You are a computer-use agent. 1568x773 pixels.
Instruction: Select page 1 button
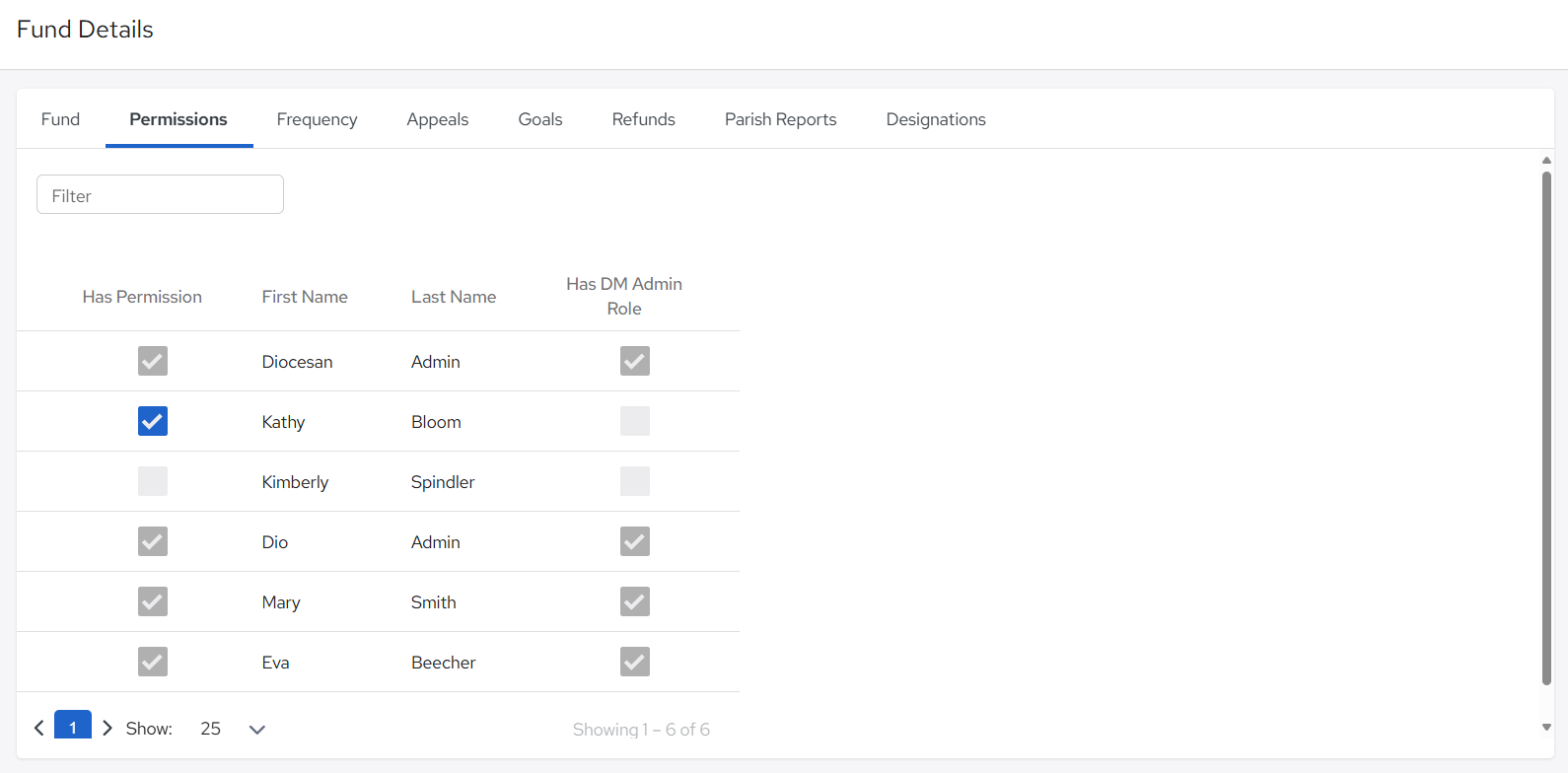[73, 726]
